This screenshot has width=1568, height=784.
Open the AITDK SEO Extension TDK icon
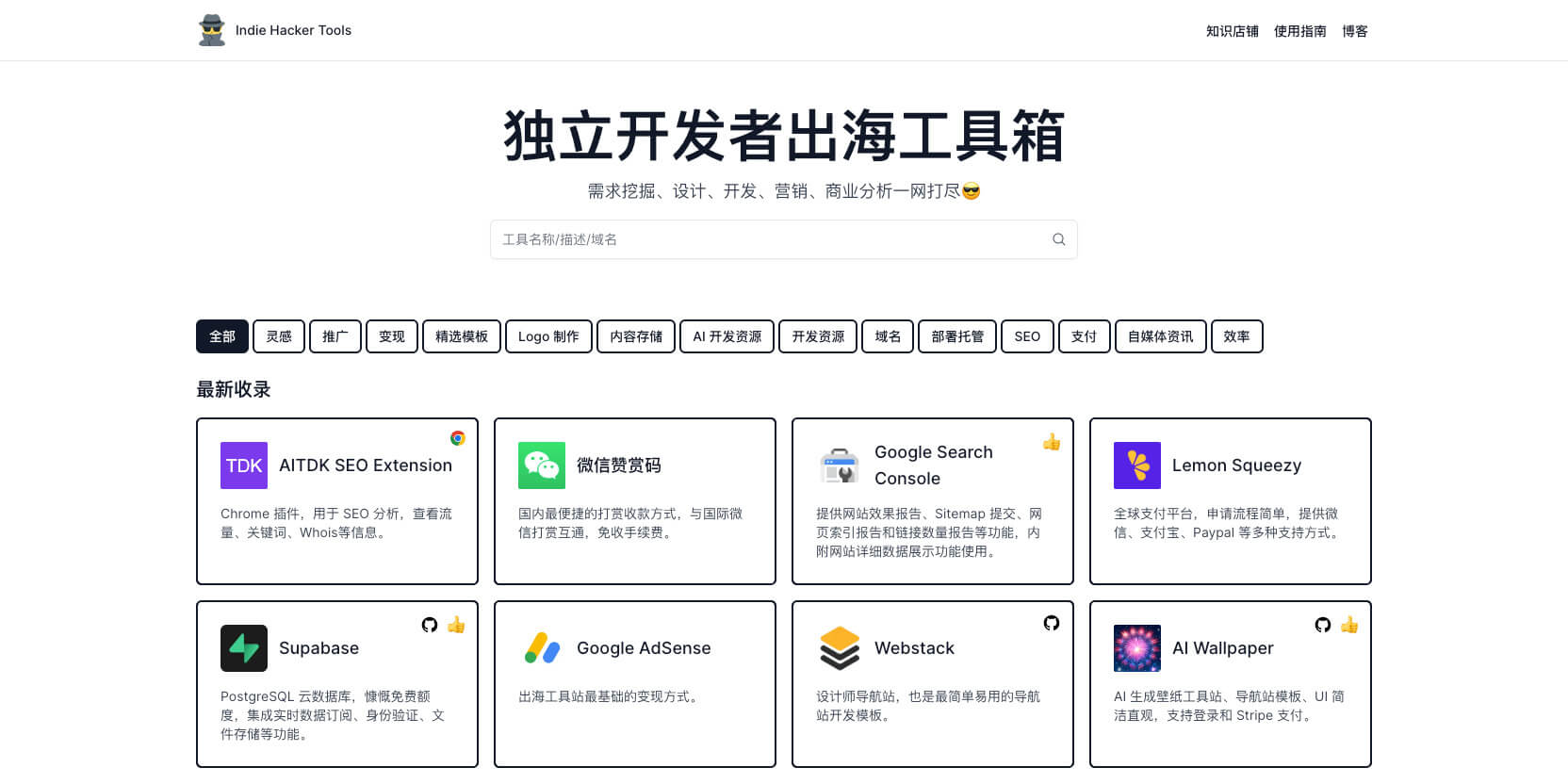[244, 465]
